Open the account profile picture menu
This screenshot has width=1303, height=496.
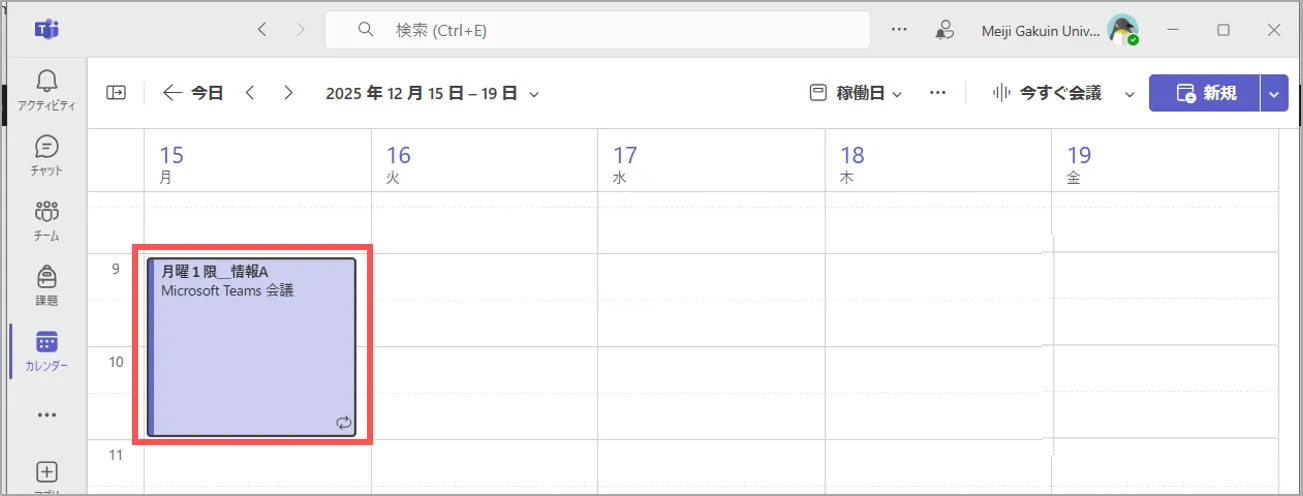coord(1123,30)
